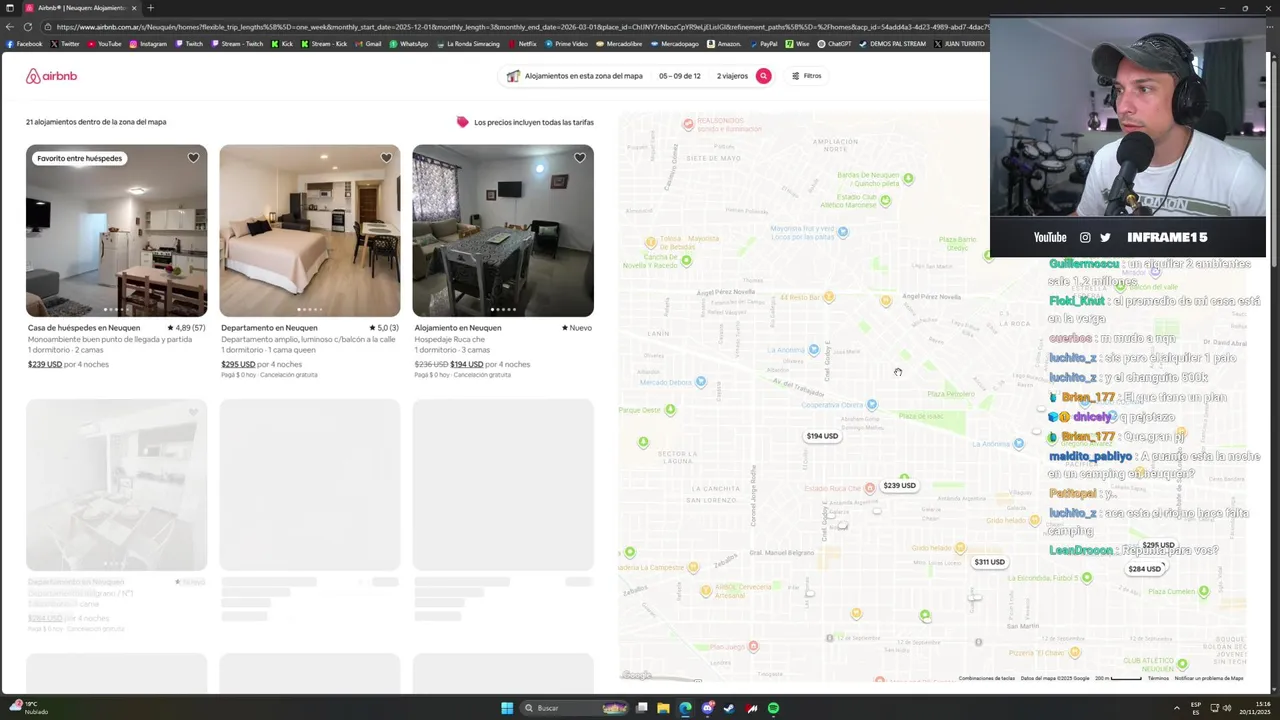Close the Airbnb browser tab
Image resolution: width=1280 pixels, height=720 pixels.
pyautogui.click(x=134, y=8)
